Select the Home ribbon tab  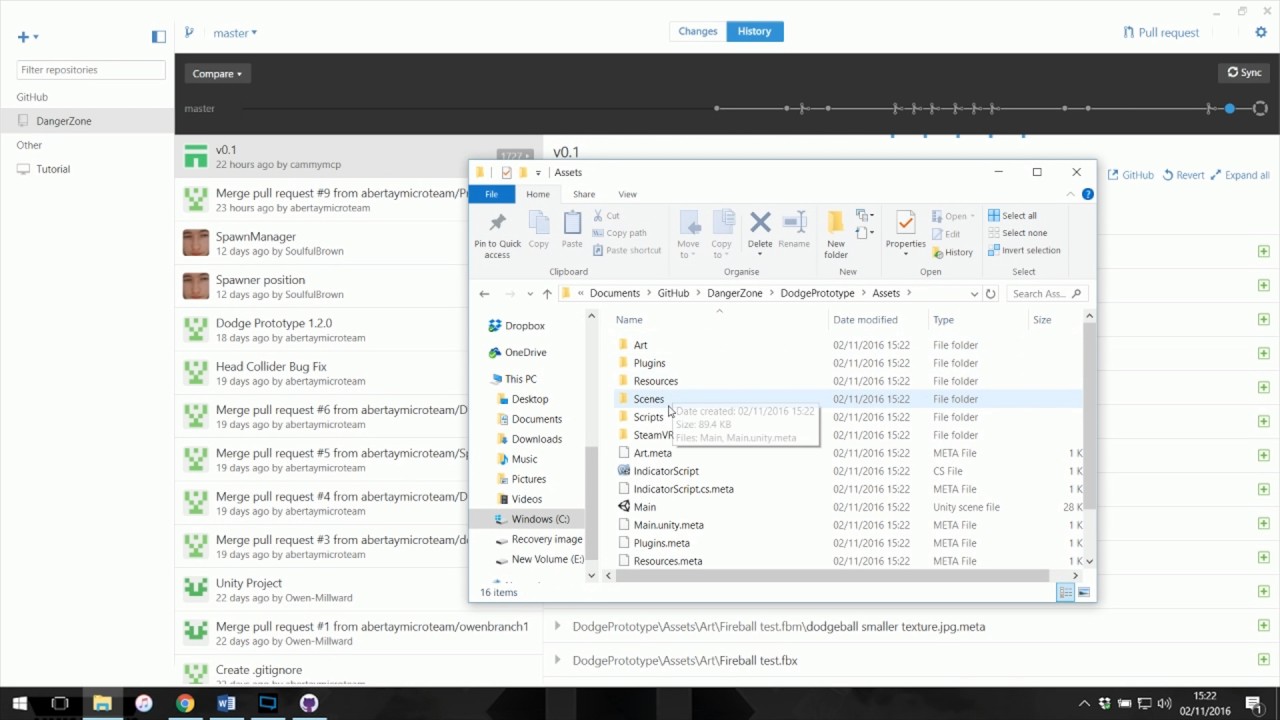538,194
